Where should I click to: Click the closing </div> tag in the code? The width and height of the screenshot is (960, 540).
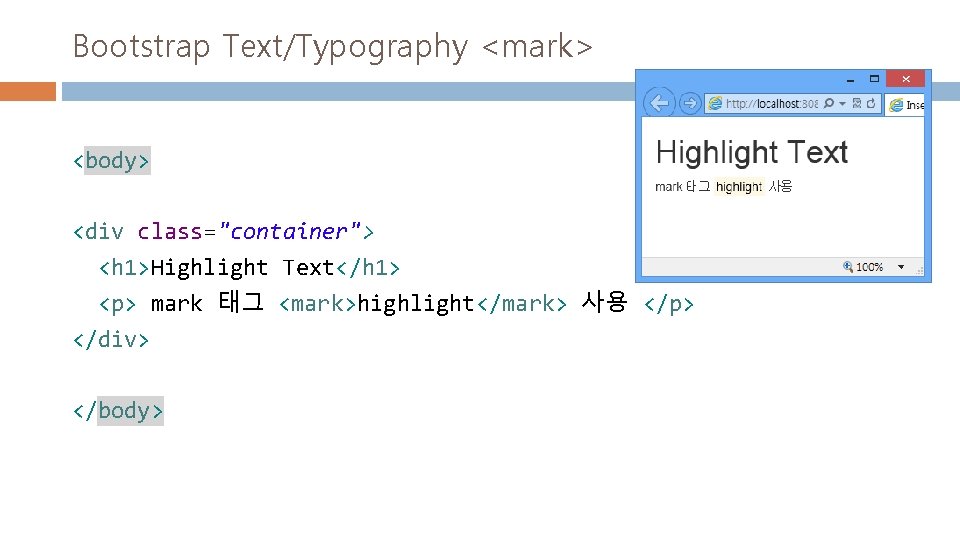click(x=111, y=339)
